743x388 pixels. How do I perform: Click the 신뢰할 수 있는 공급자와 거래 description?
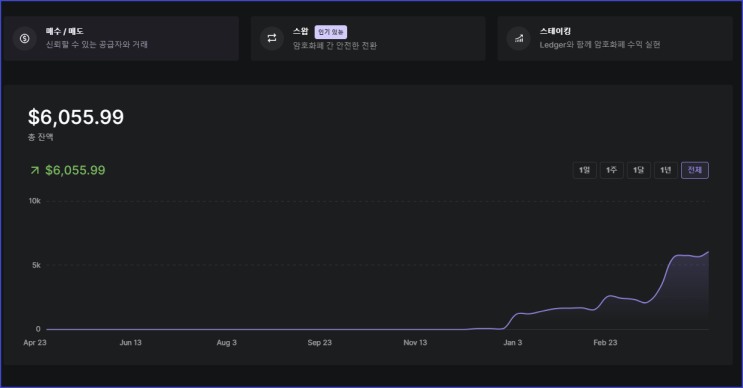(97, 45)
